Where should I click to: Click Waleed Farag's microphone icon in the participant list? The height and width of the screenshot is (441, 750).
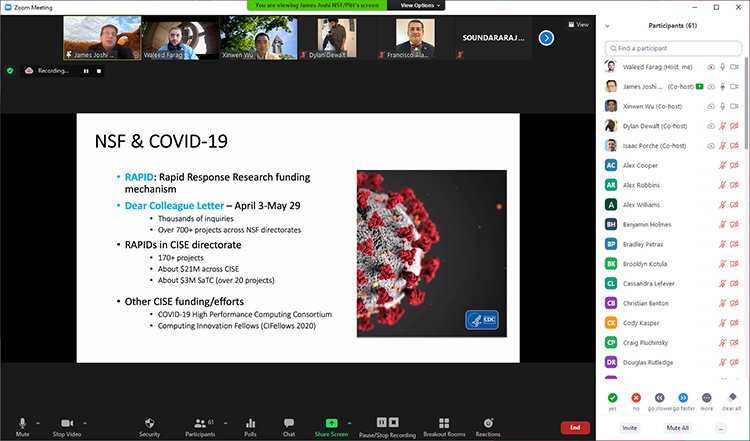click(x=723, y=67)
